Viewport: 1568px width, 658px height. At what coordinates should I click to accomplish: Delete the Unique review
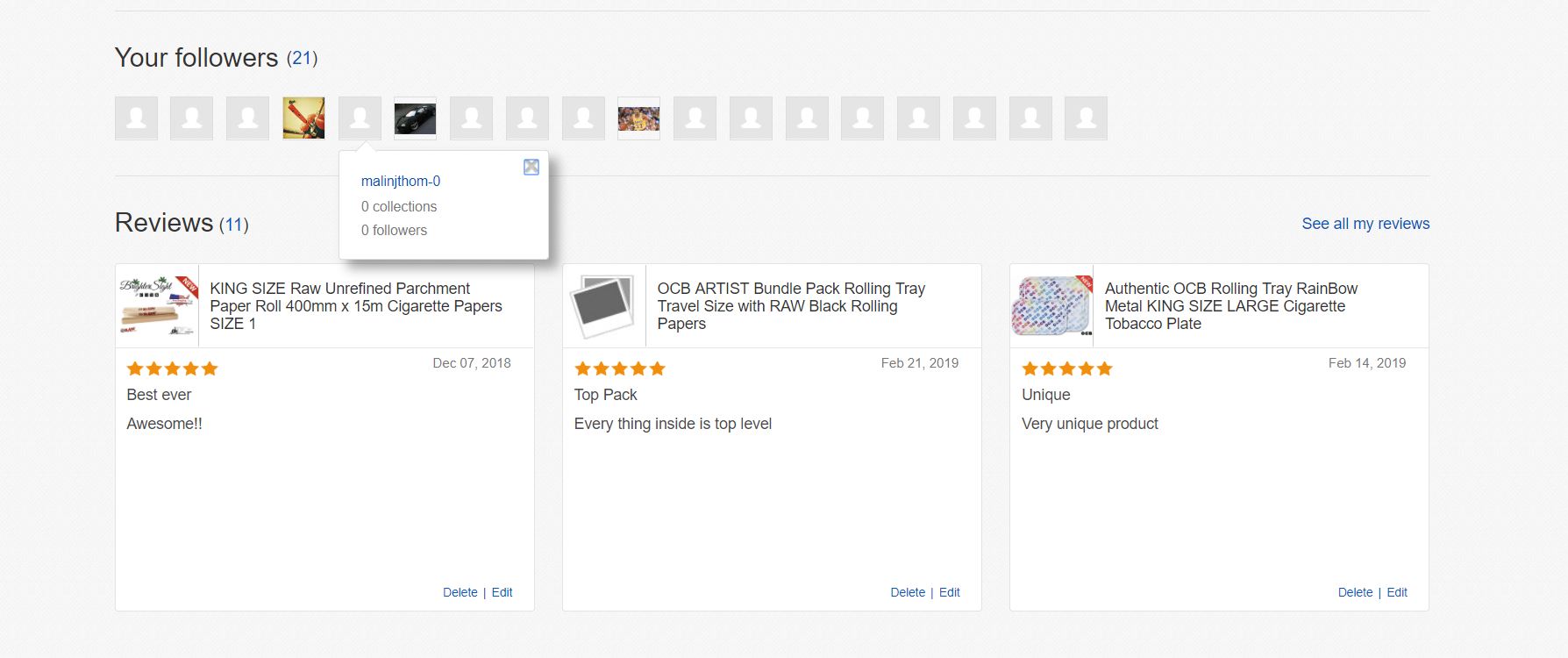click(1354, 592)
